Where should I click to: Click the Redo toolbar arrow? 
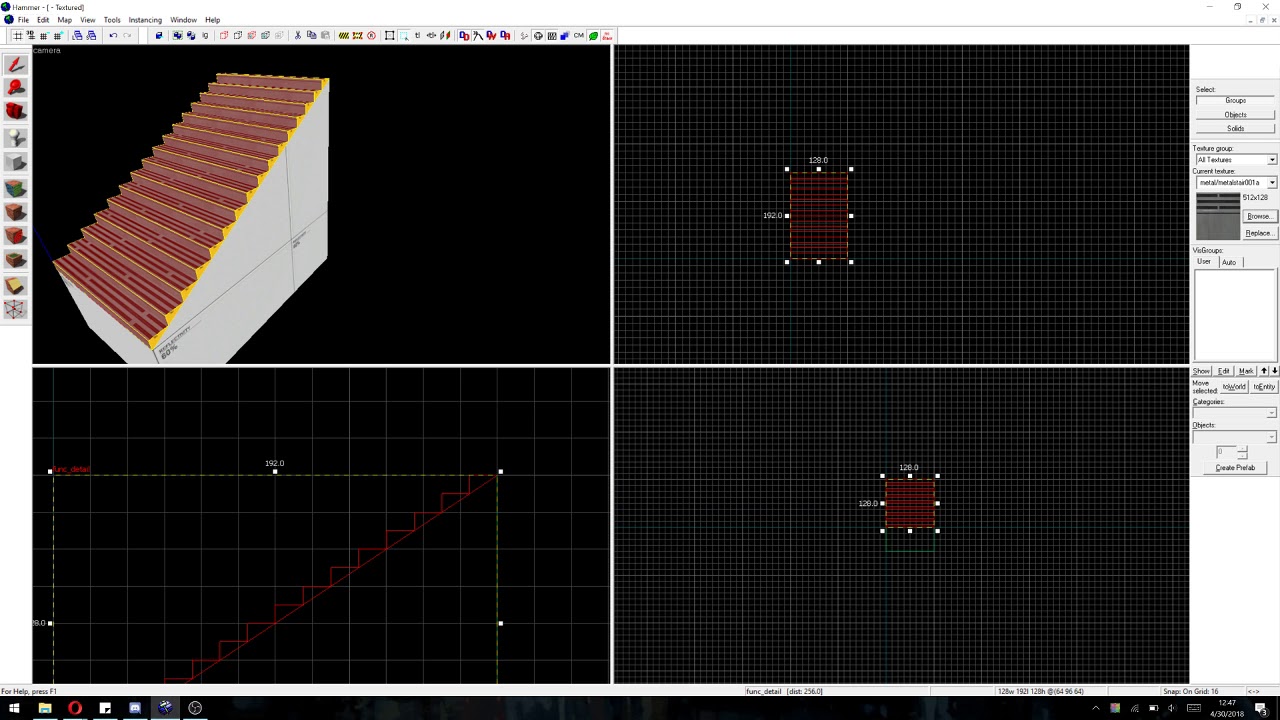(127, 35)
